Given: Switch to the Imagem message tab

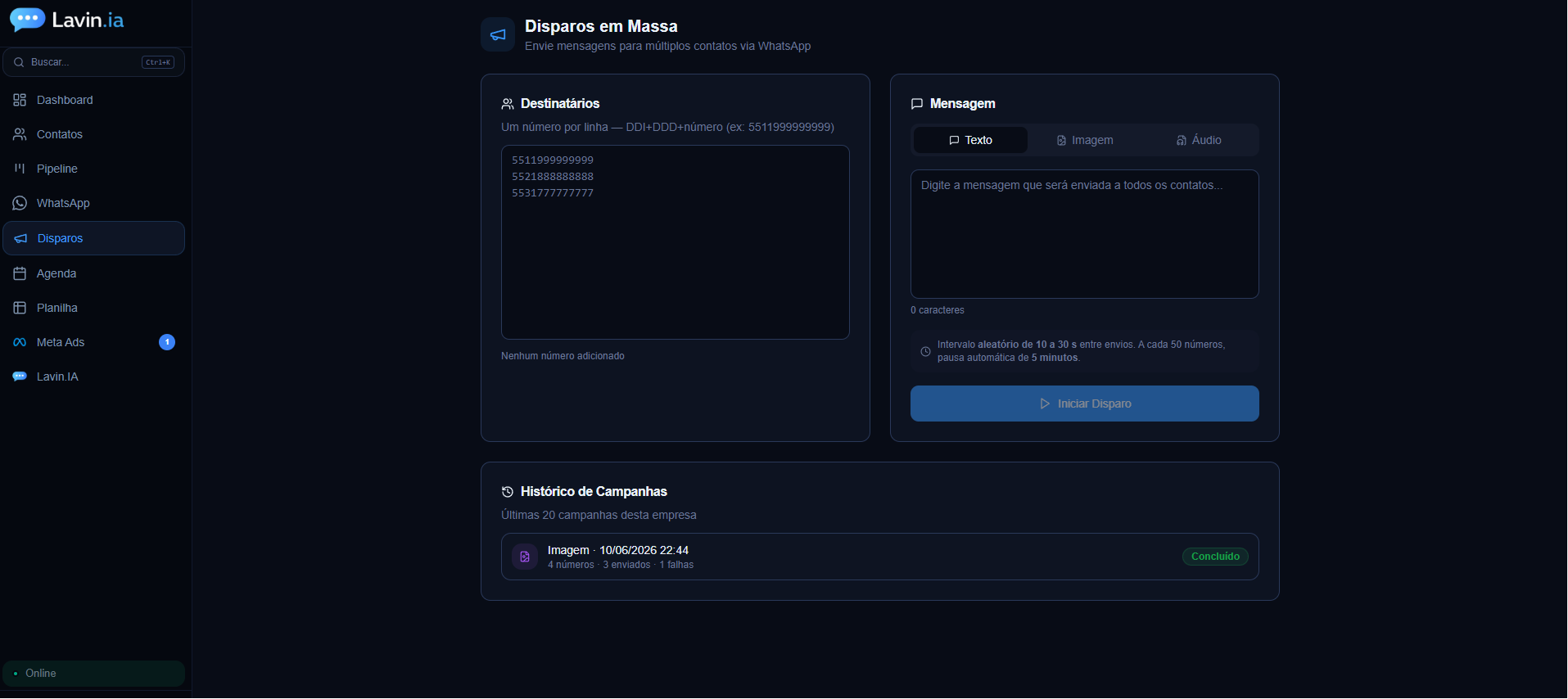Looking at the screenshot, I should point(1085,140).
